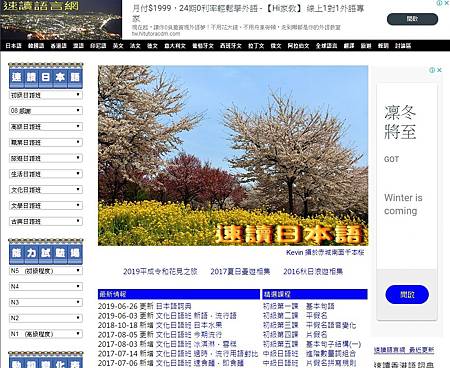This screenshot has width=450, height=368.
Task: Open underlined link below sidebar ad
Action: (404, 350)
